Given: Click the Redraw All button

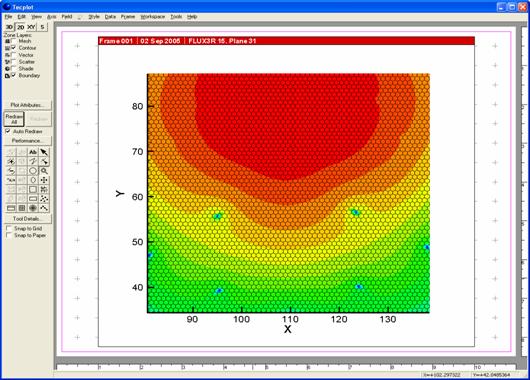Looking at the screenshot, I should [x=14, y=119].
